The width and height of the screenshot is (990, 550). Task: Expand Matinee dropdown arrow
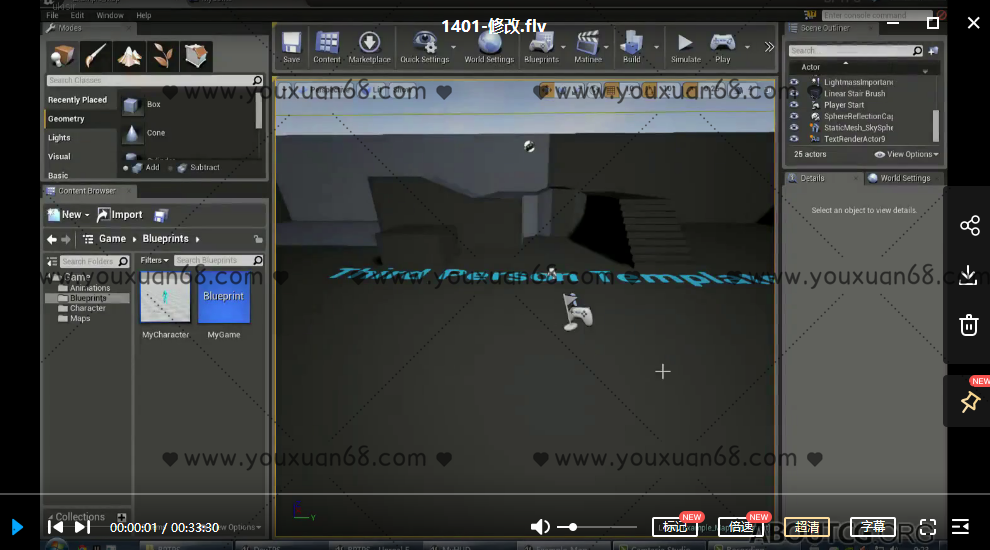coord(606,47)
